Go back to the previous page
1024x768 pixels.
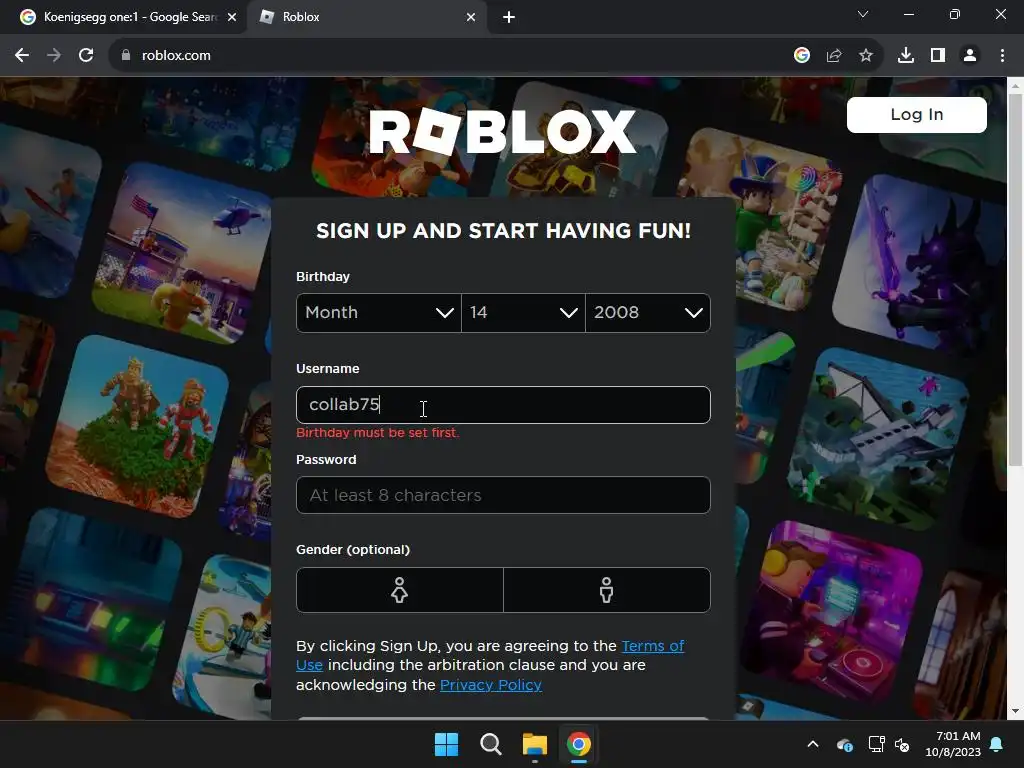tap(22, 56)
